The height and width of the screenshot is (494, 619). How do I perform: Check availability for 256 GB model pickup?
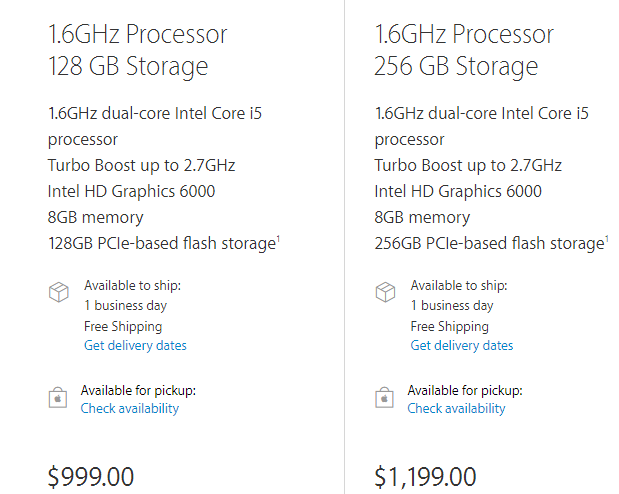click(456, 408)
